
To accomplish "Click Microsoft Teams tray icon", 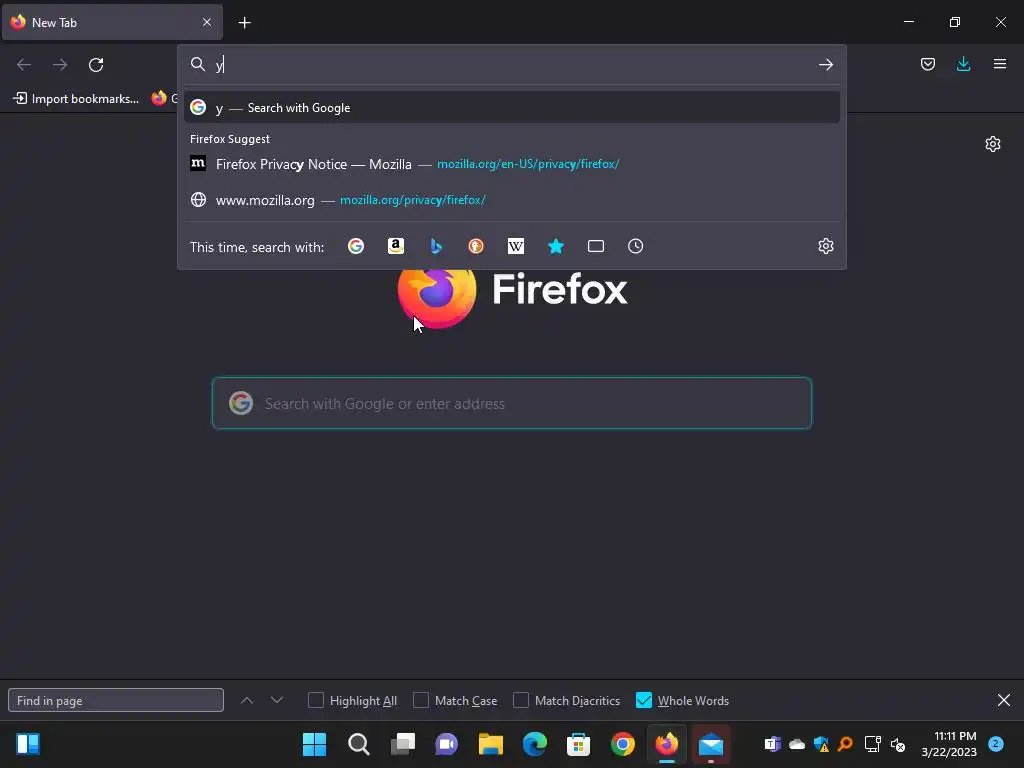I will 773,744.
